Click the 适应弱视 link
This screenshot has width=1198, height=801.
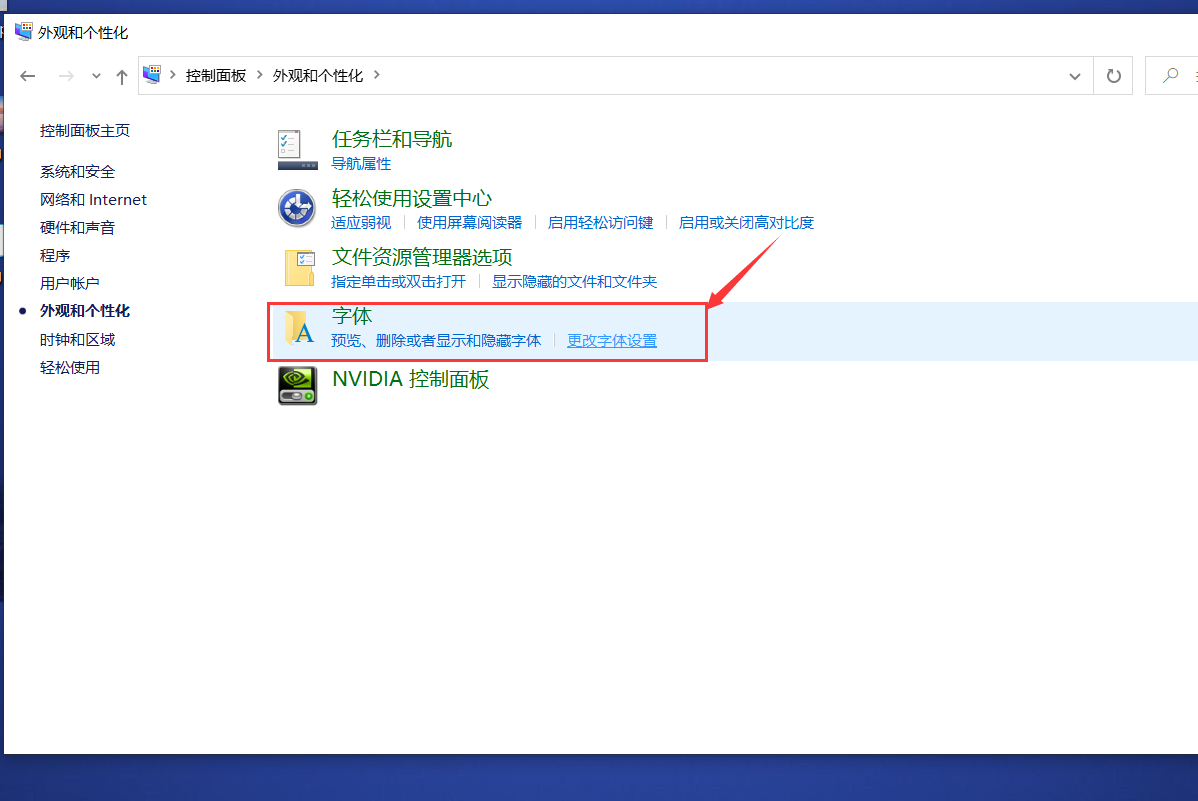(x=361, y=222)
